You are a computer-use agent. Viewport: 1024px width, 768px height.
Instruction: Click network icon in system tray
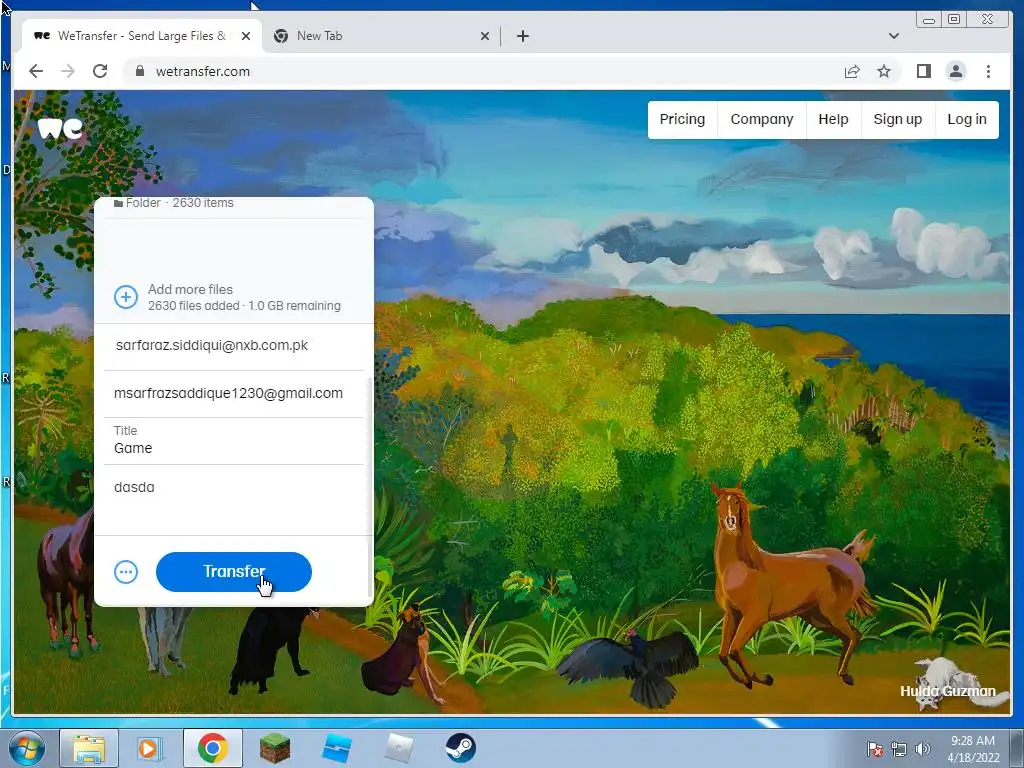pos(899,749)
